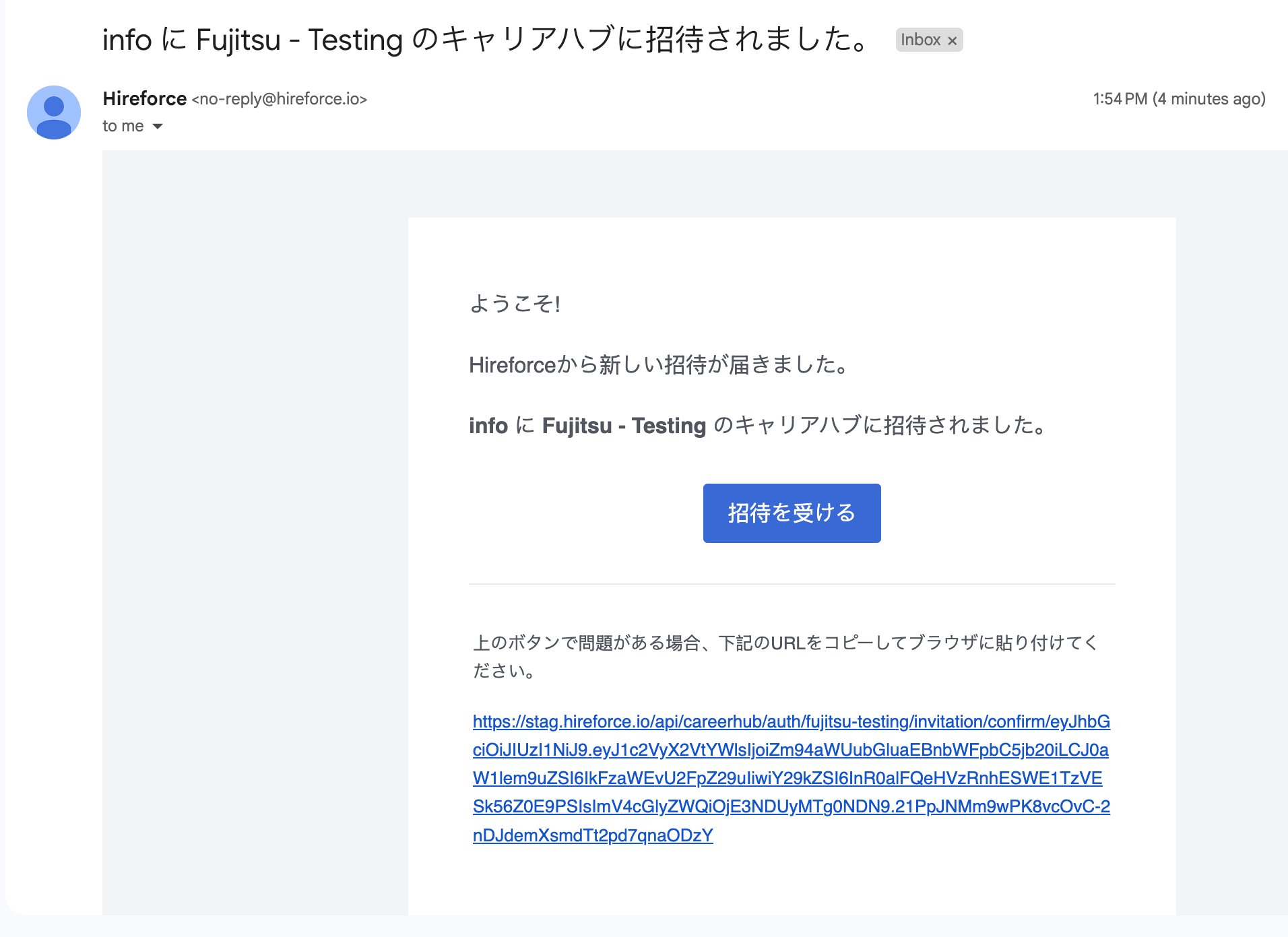1288x937 pixels.
Task: Click the last URL line ending "qnaODzY"
Action: coord(593,835)
